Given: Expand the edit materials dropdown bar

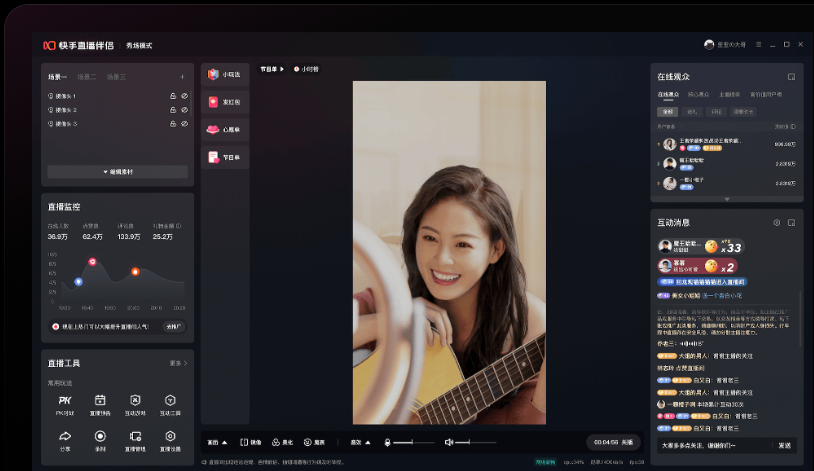Looking at the screenshot, I should click(118, 172).
